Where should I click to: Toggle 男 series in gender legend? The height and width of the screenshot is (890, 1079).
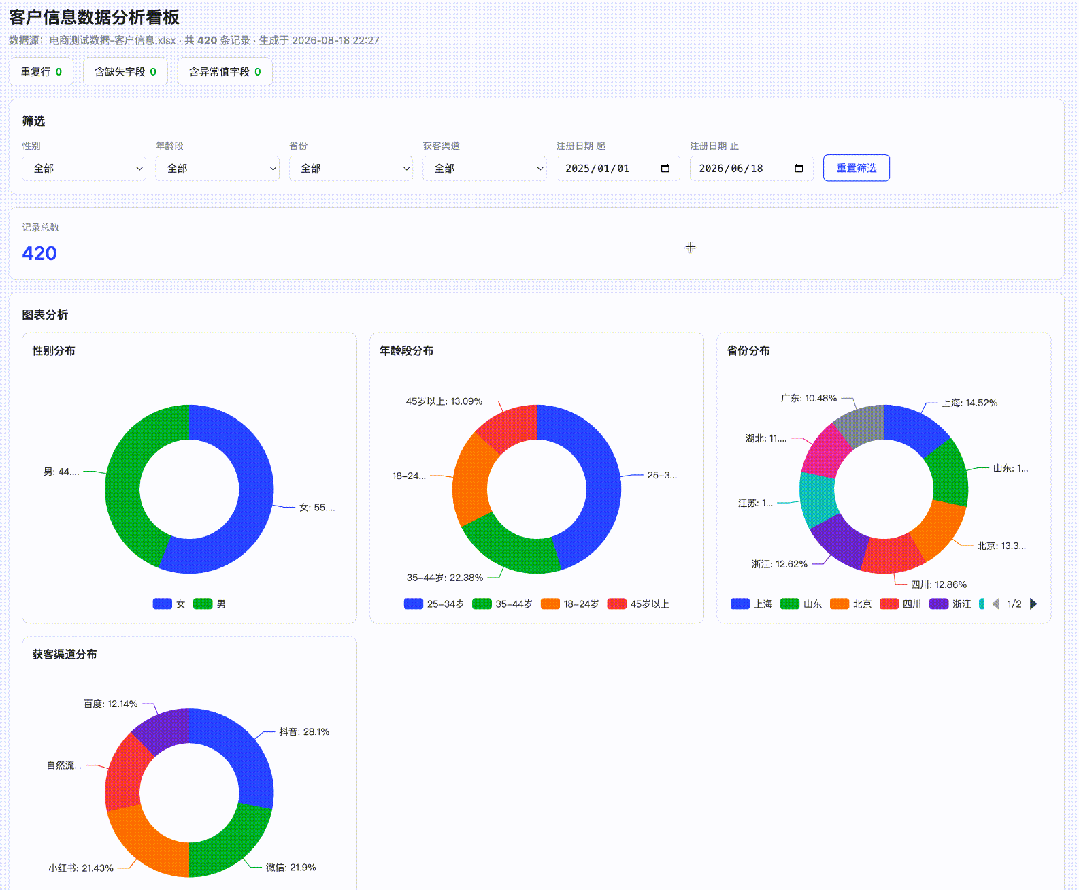[210, 604]
